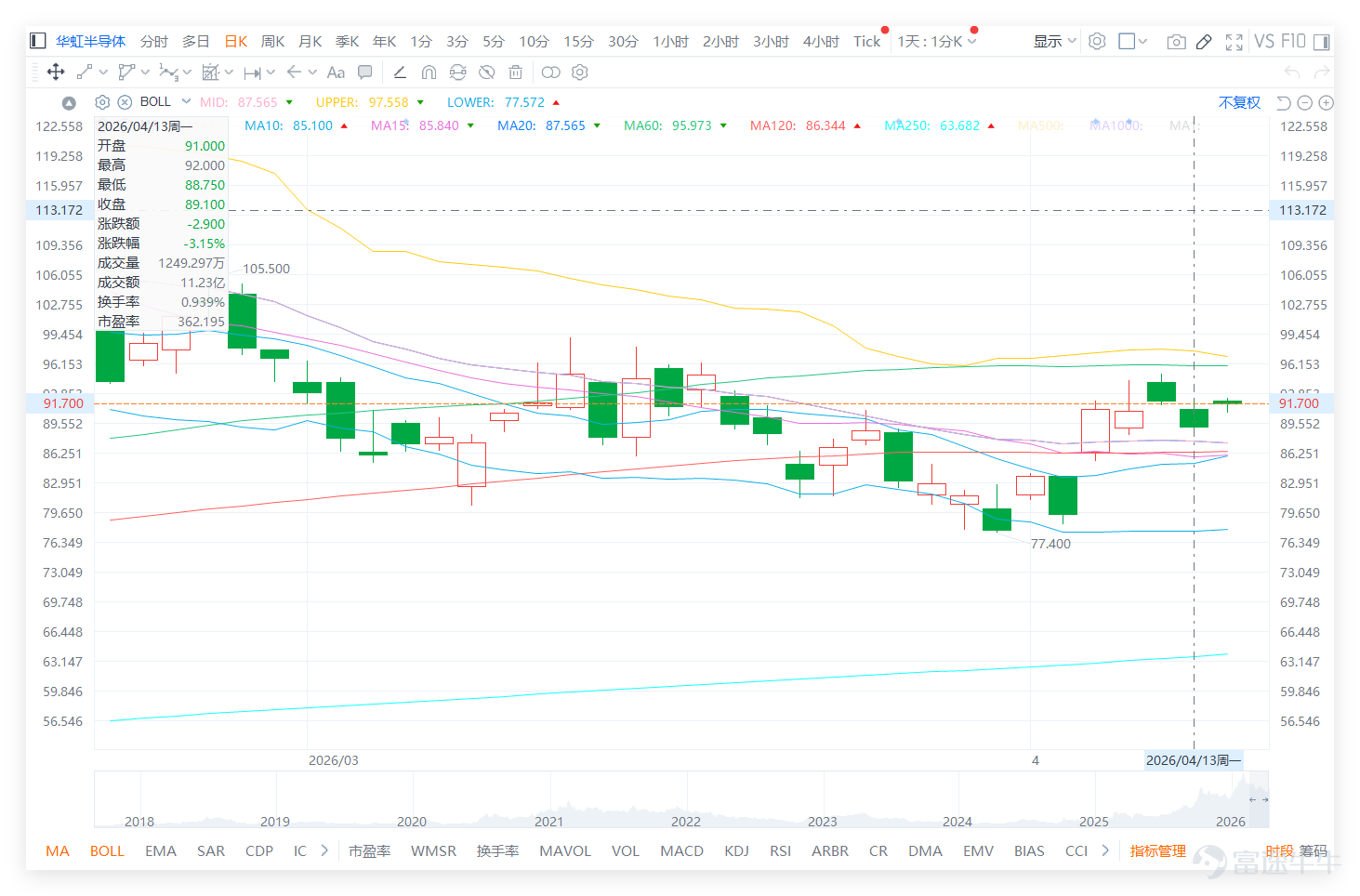
Task: Select the arrow annotation tool
Action: click(294, 72)
